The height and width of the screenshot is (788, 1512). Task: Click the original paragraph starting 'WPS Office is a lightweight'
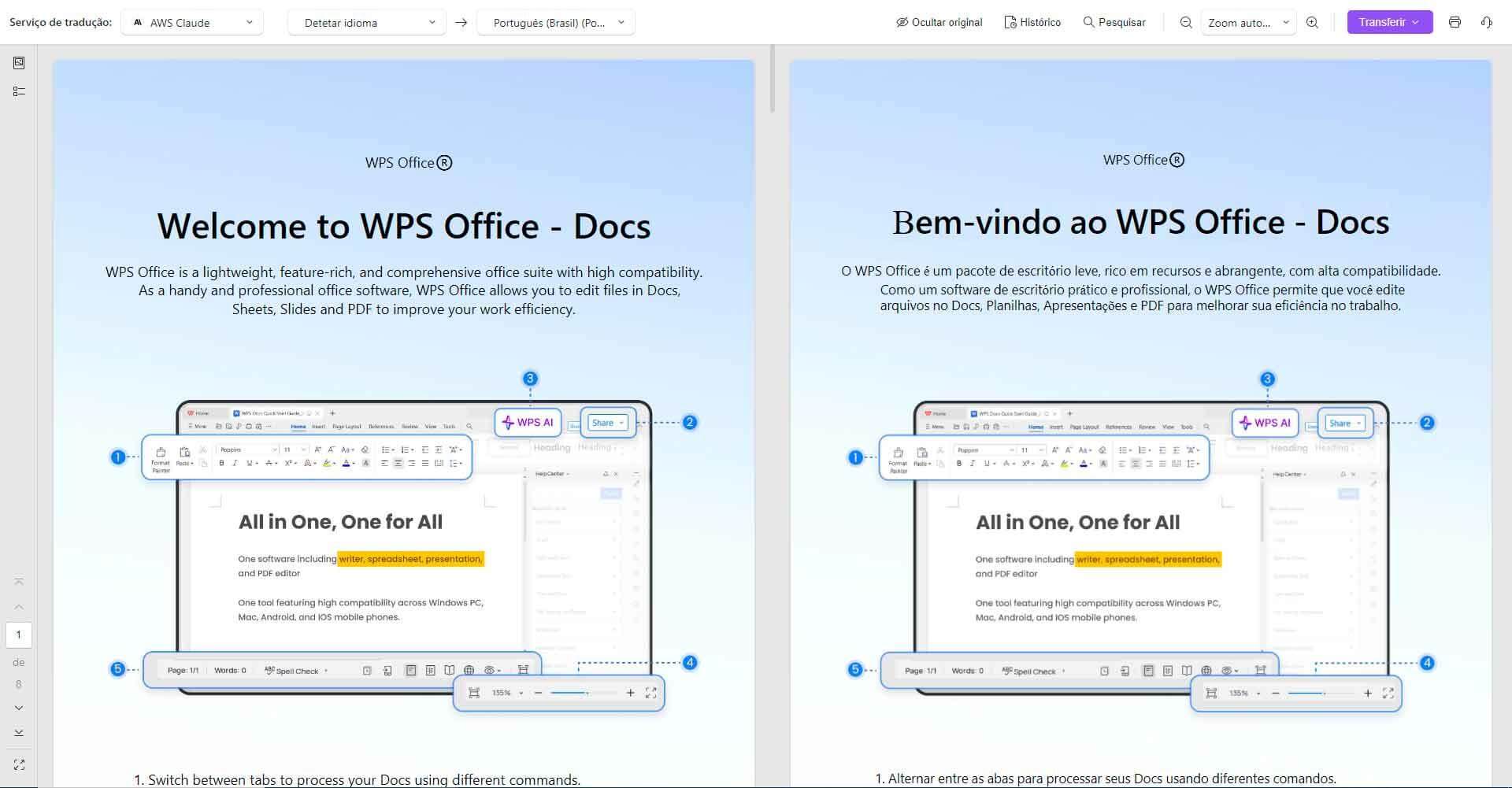404,290
